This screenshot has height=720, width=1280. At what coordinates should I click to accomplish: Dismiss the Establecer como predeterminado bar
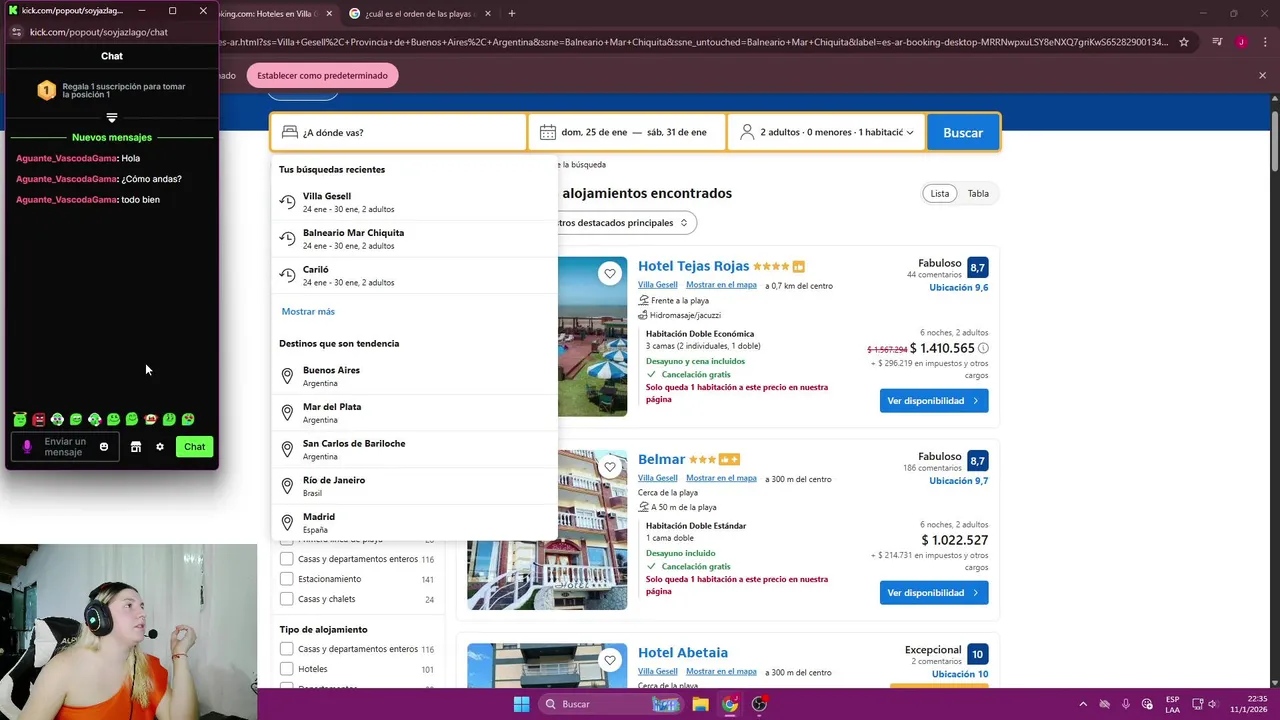pyautogui.click(x=1262, y=75)
